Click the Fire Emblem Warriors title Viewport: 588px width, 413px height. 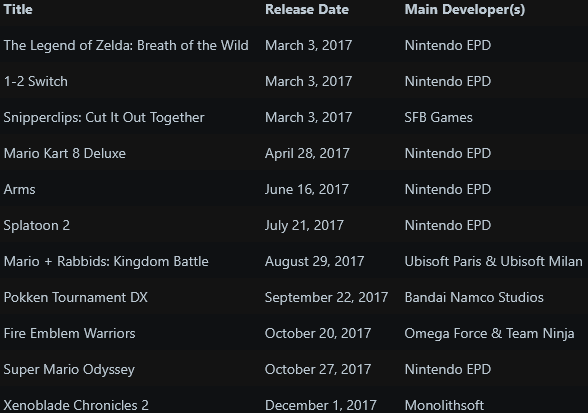point(69,333)
